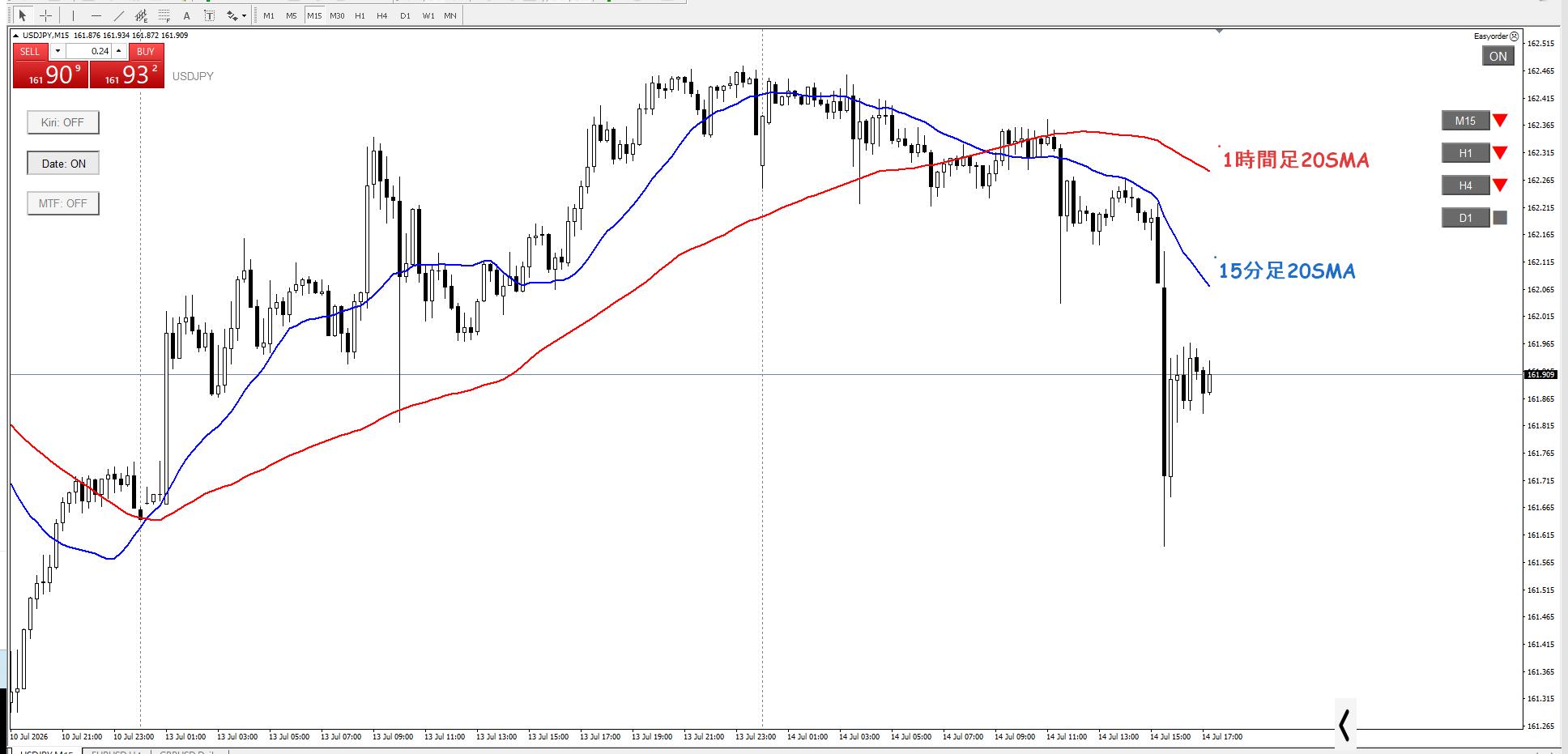Select the equidistant channel tool
The height and width of the screenshot is (754, 1568).
142,15
